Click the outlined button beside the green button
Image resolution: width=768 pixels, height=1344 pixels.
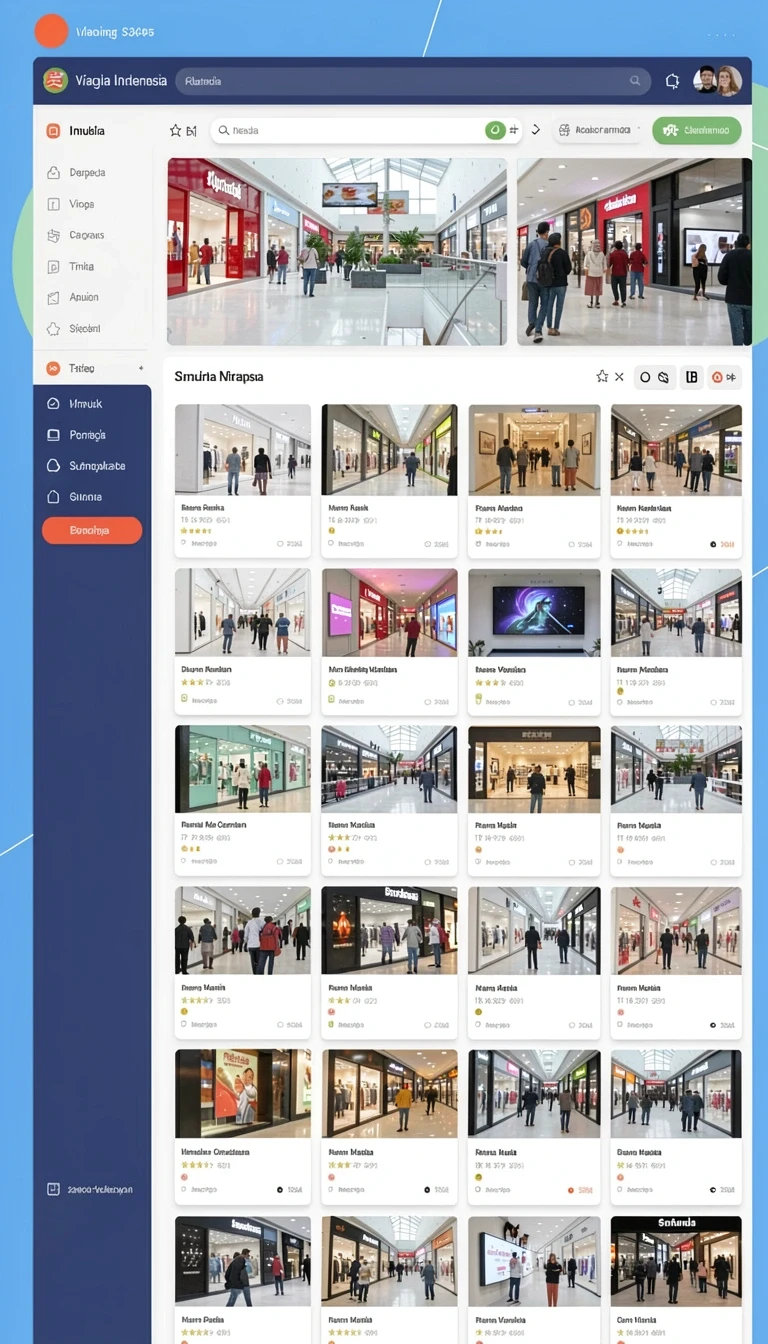coord(597,130)
